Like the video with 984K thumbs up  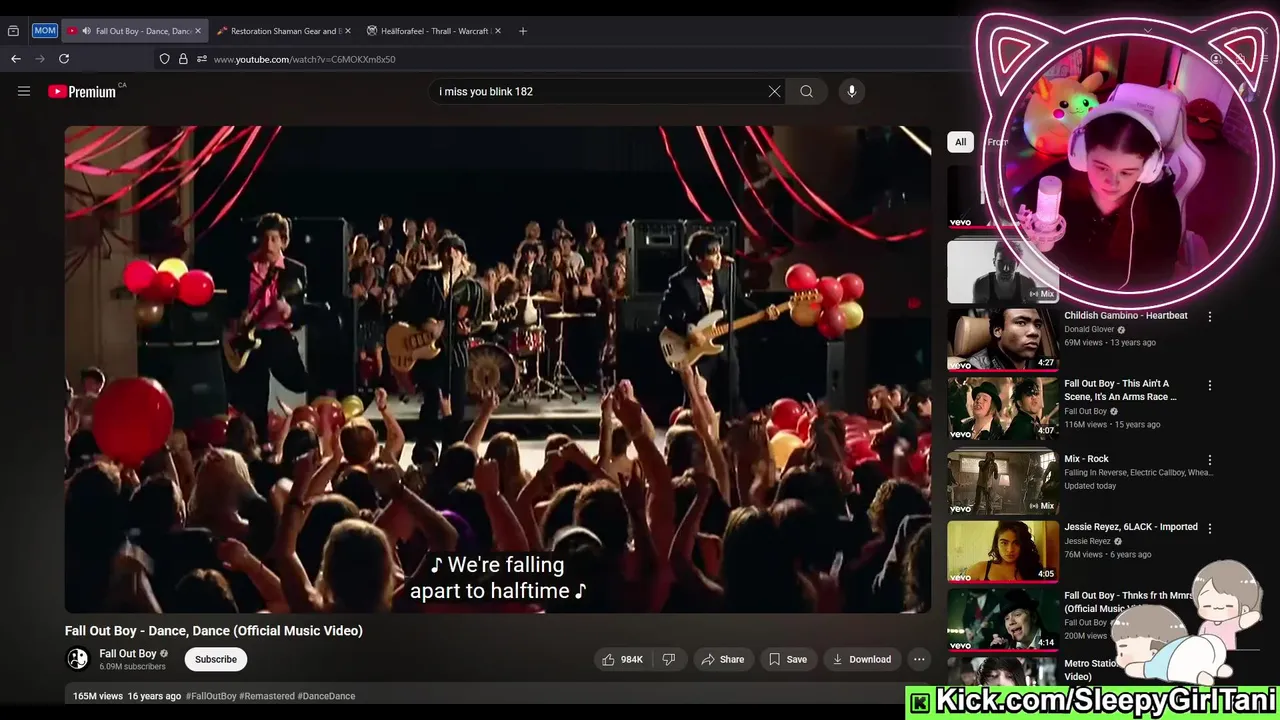coord(622,659)
